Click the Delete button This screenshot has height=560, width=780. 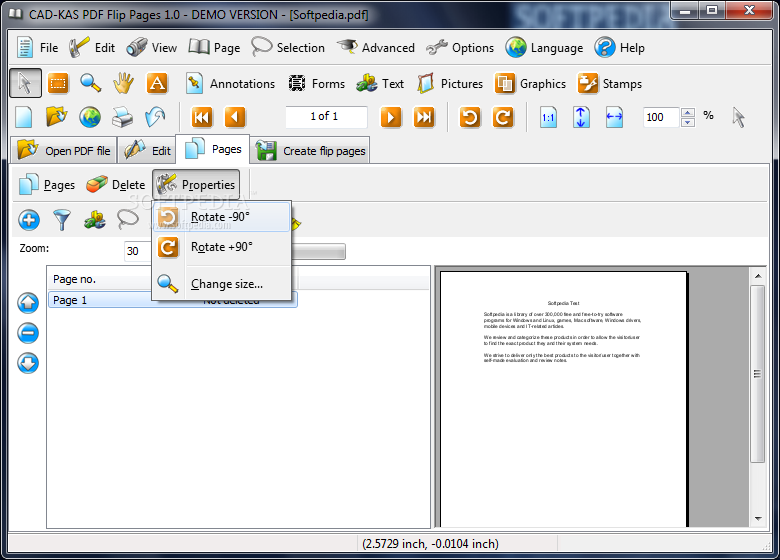(115, 185)
